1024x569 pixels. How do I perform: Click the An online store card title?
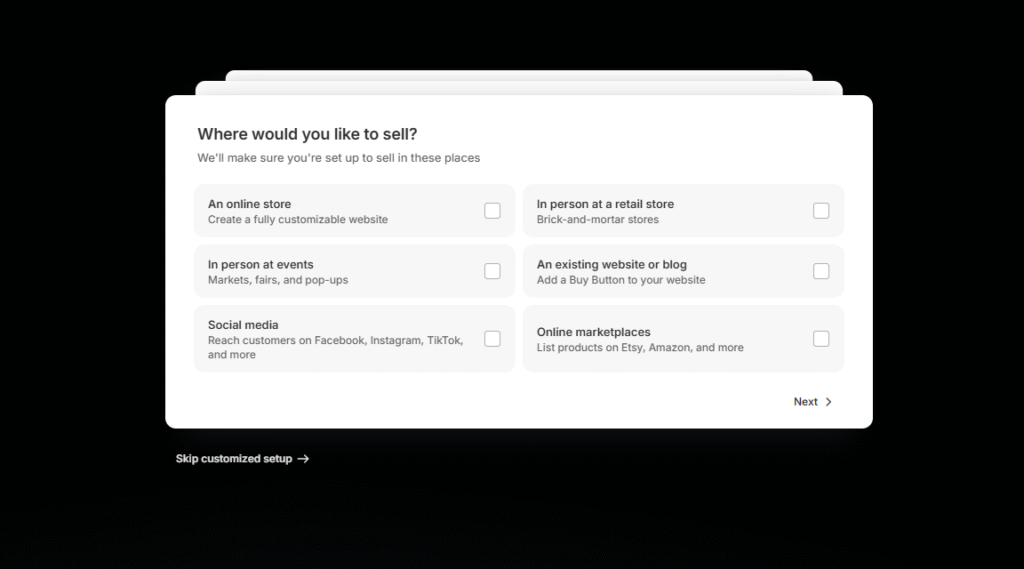pos(249,204)
